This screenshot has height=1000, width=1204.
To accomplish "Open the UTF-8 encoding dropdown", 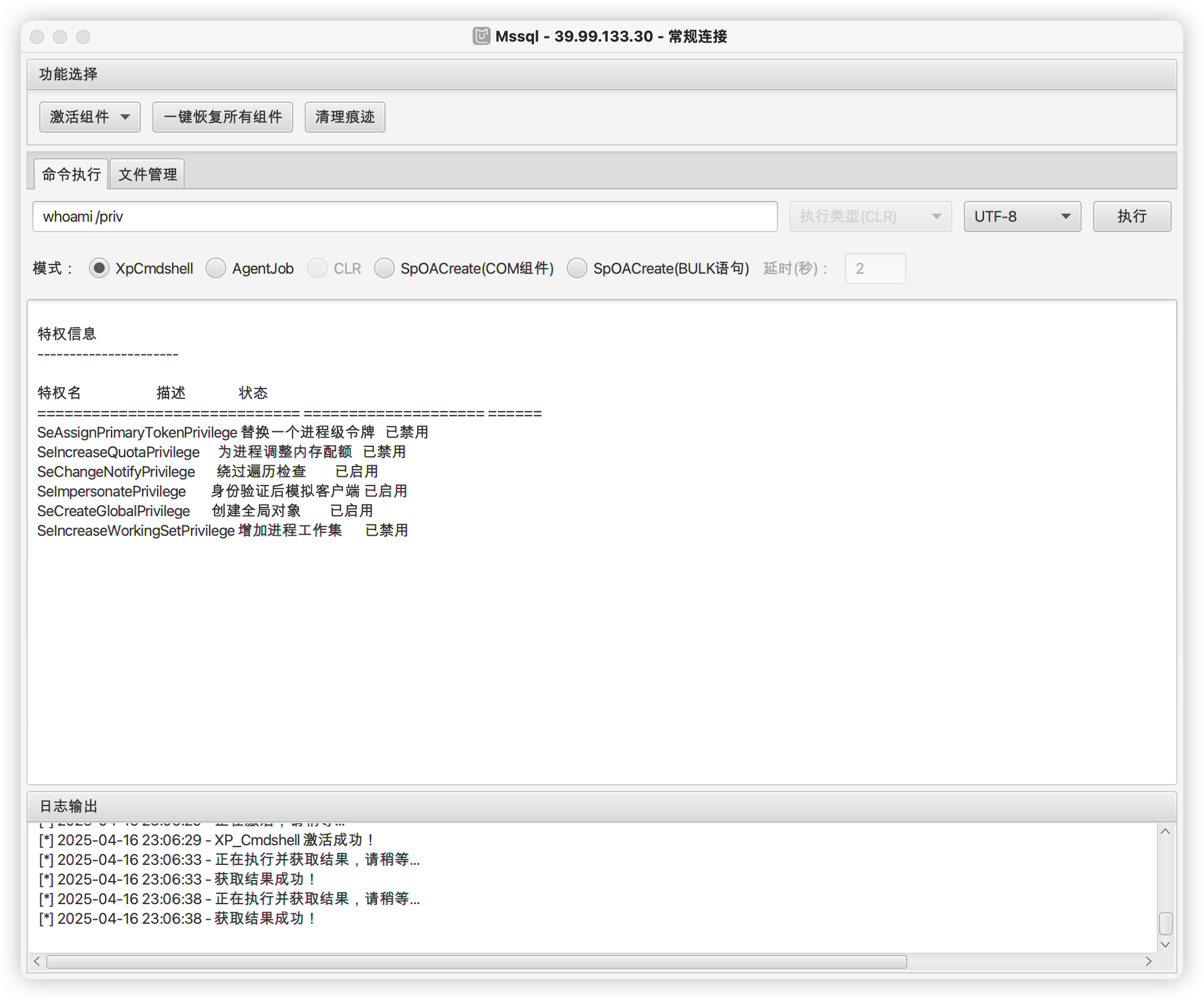I will click(x=1022, y=217).
